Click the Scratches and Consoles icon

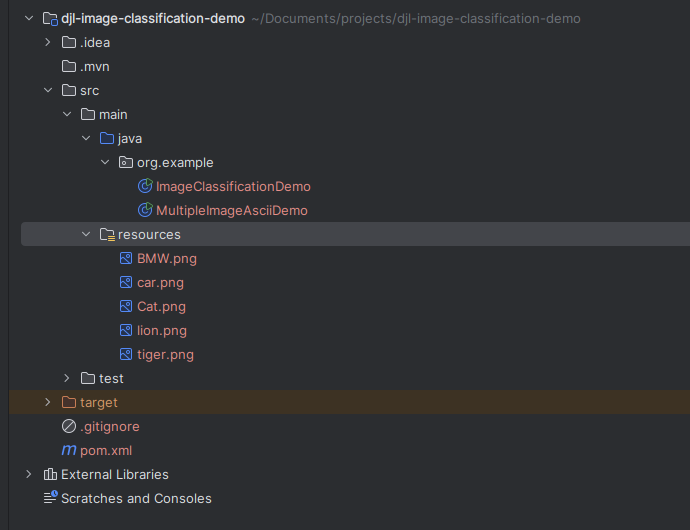click(50, 499)
